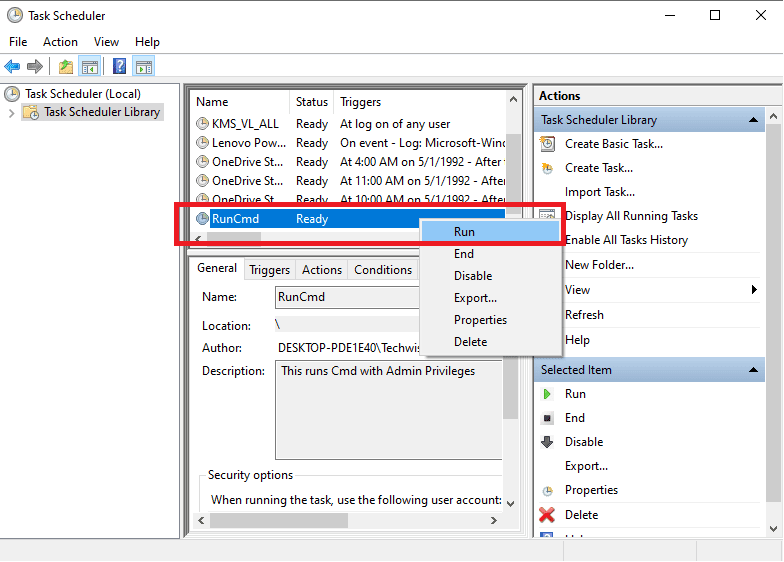Screen dimensions: 784x562
Task: Collapse the Task Scheduler Library actions section
Action: pos(756,120)
